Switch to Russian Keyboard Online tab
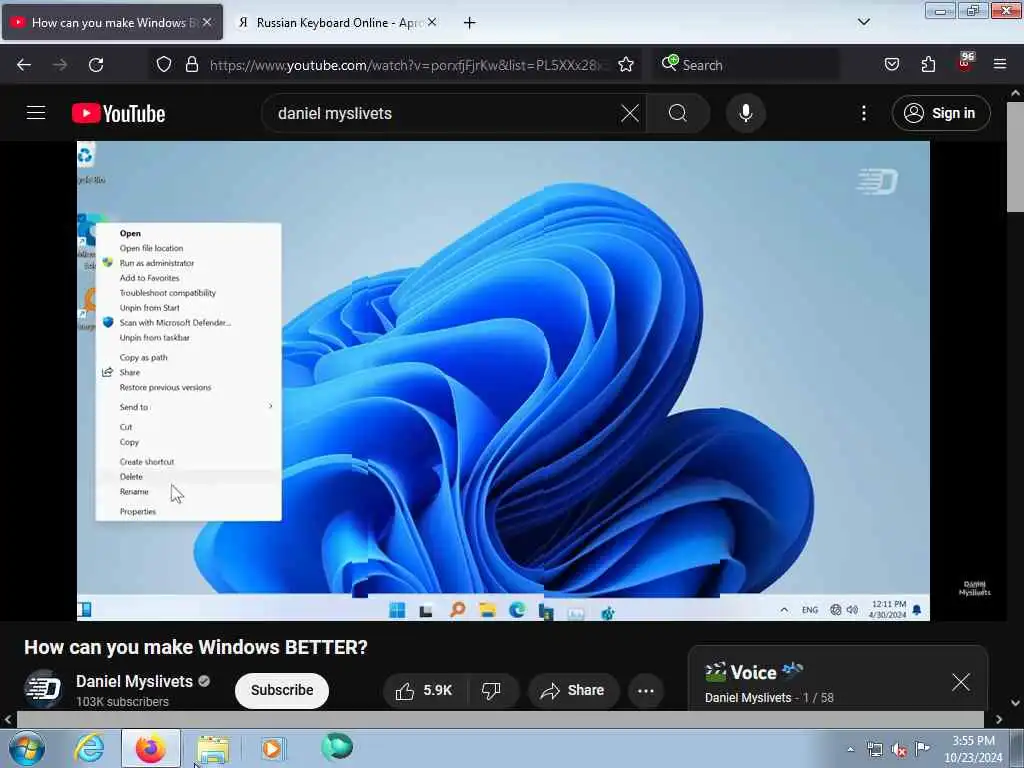This screenshot has height=768, width=1024. coord(332,23)
